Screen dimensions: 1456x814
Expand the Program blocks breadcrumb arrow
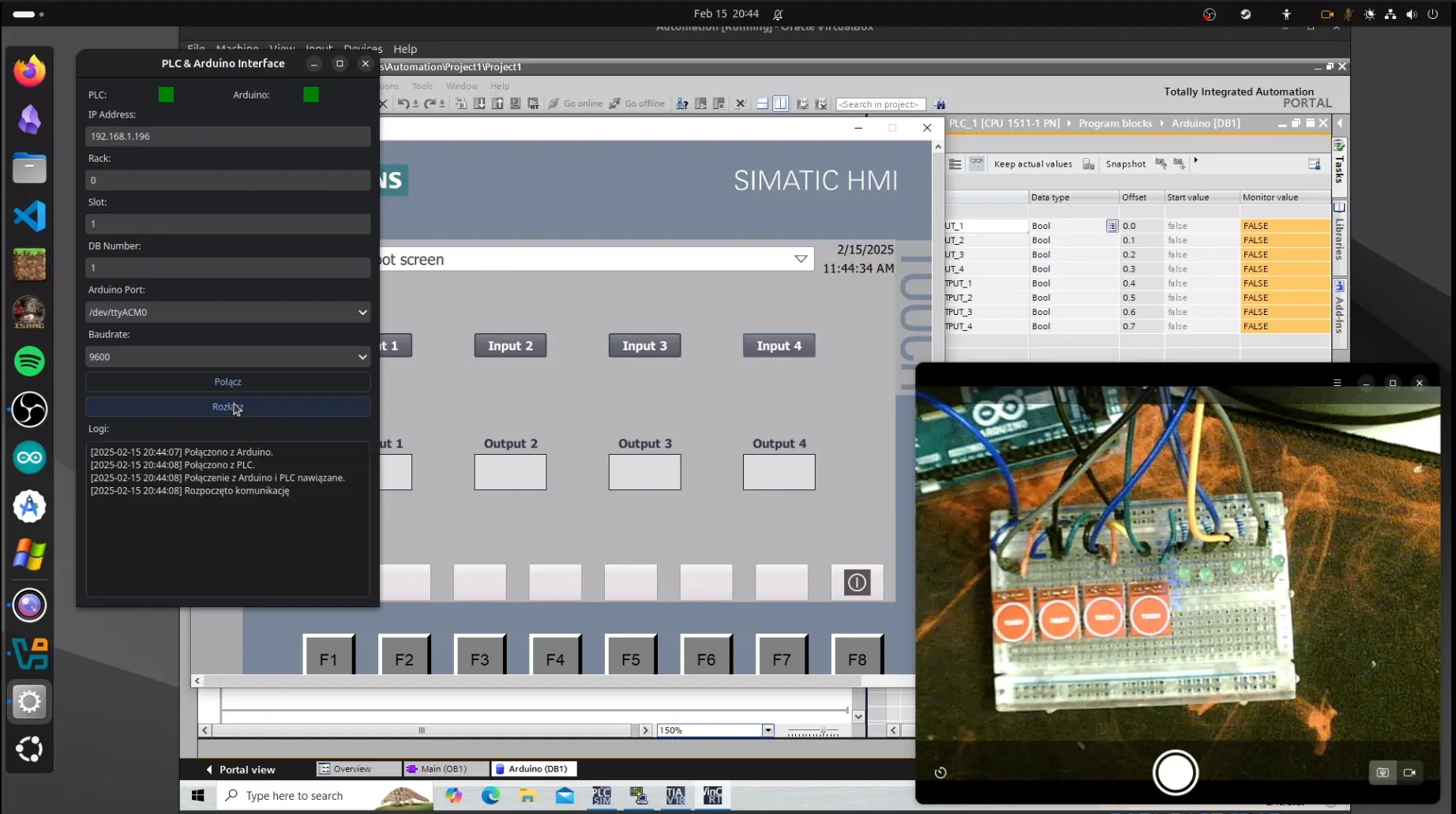tap(1161, 123)
